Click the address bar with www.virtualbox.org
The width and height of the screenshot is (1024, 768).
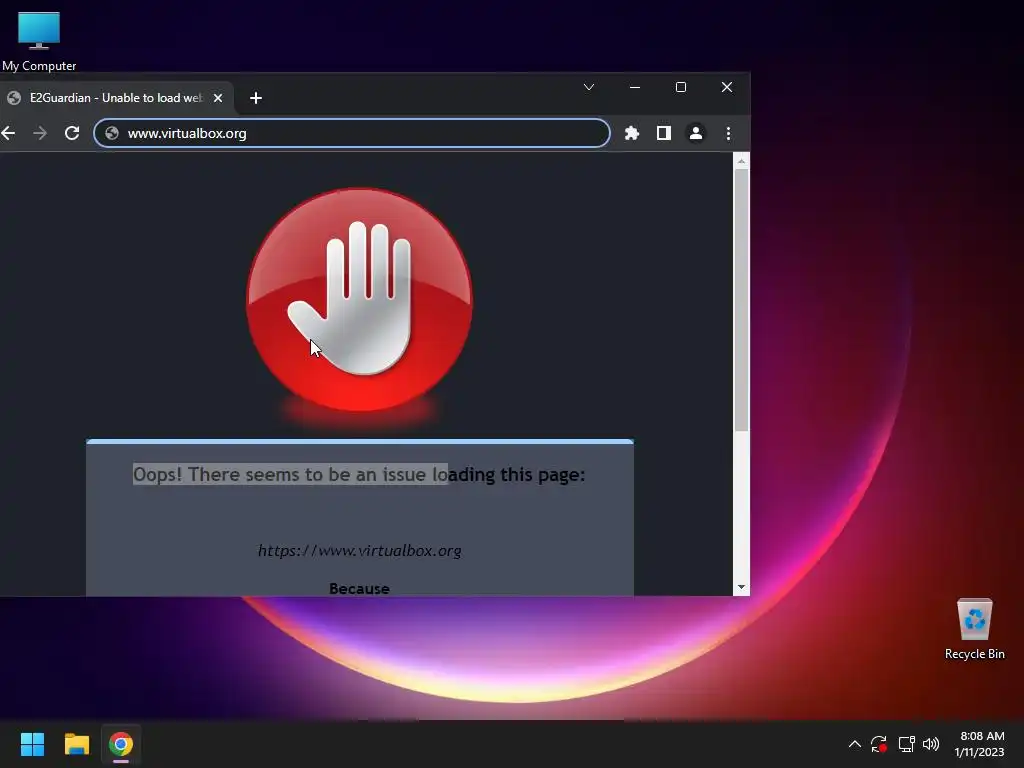(x=352, y=133)
